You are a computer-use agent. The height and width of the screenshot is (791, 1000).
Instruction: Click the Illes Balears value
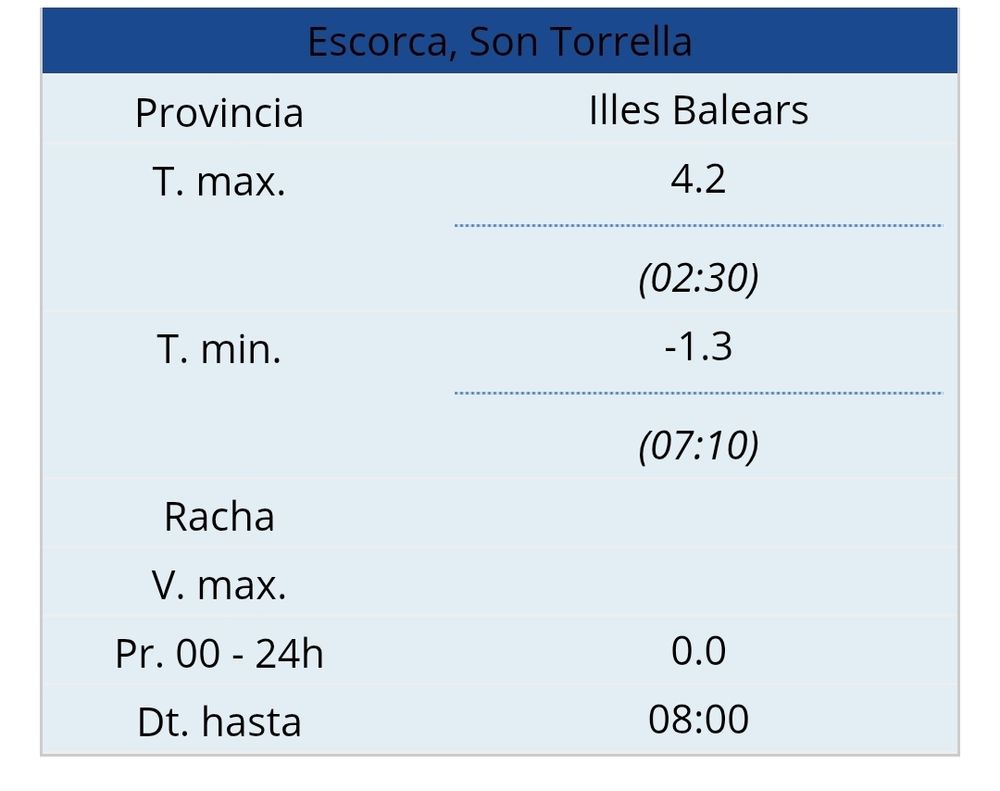(x=698, y=110)
